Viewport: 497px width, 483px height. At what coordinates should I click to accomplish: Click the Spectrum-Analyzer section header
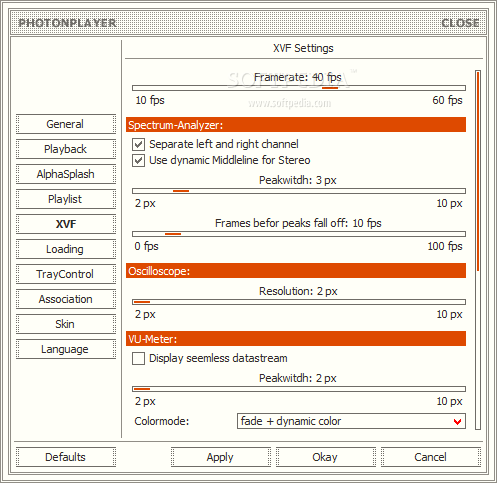pos(296,125)
